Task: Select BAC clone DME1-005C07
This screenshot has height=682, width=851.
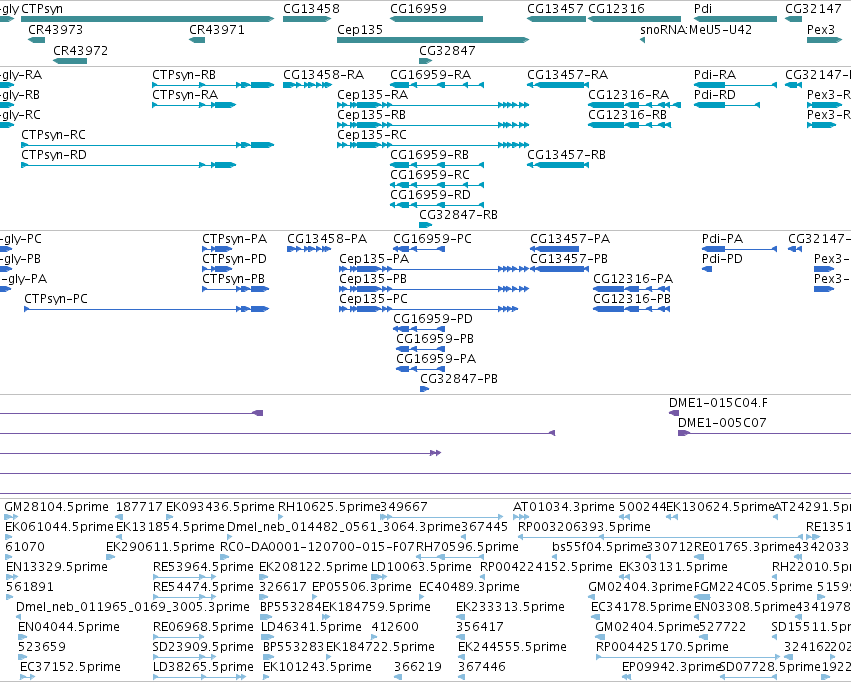Action: tap(722, 423)
